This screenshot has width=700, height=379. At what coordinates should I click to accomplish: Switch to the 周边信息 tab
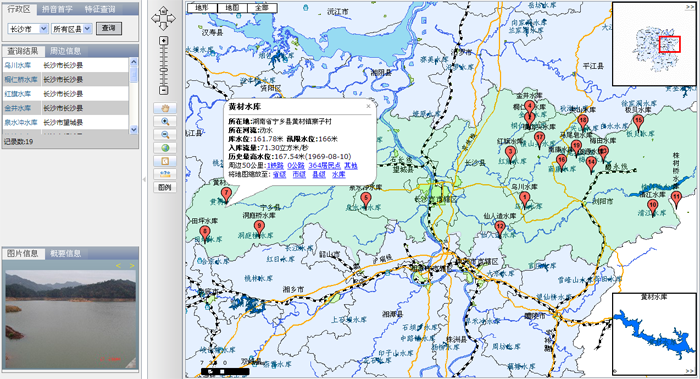pyautogui.click(x=65, y=51)
